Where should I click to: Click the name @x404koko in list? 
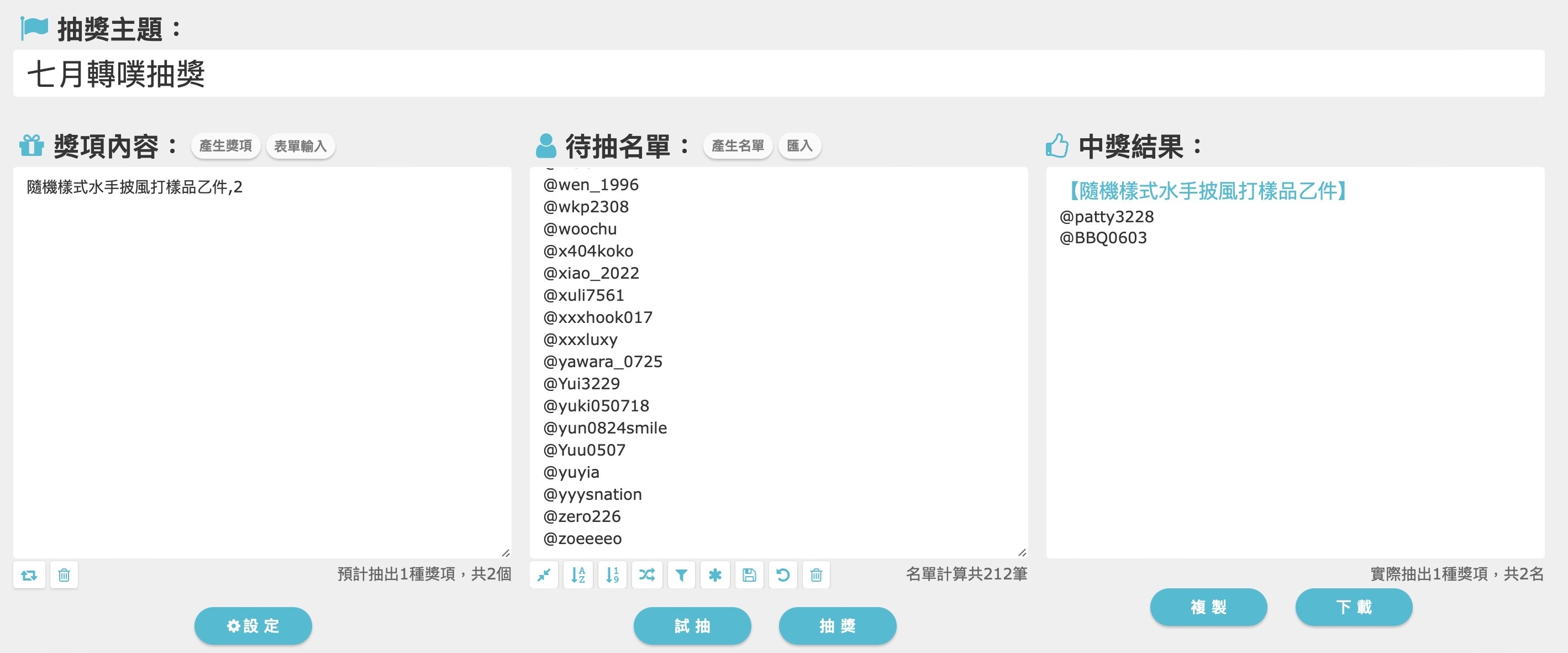click(x=588, y=251)
